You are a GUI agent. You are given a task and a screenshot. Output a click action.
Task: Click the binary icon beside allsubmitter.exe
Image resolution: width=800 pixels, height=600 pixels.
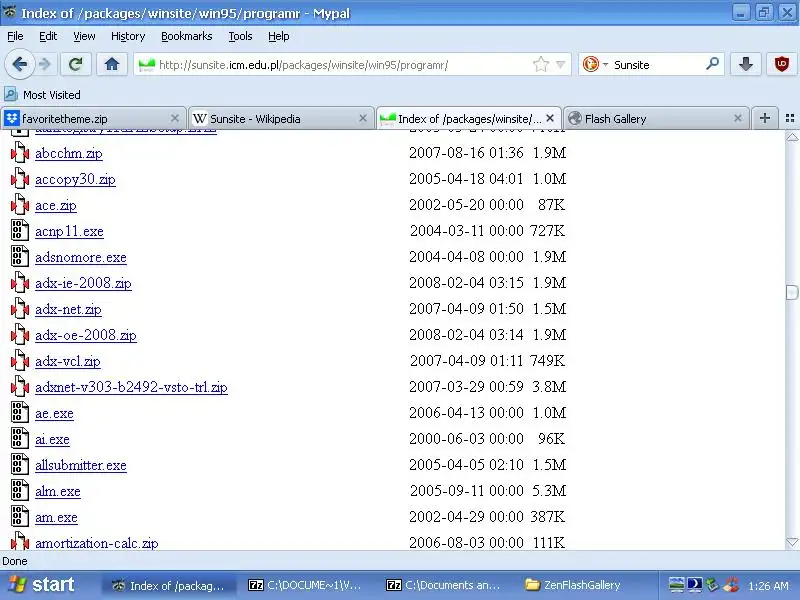click(x=20, y=465)
